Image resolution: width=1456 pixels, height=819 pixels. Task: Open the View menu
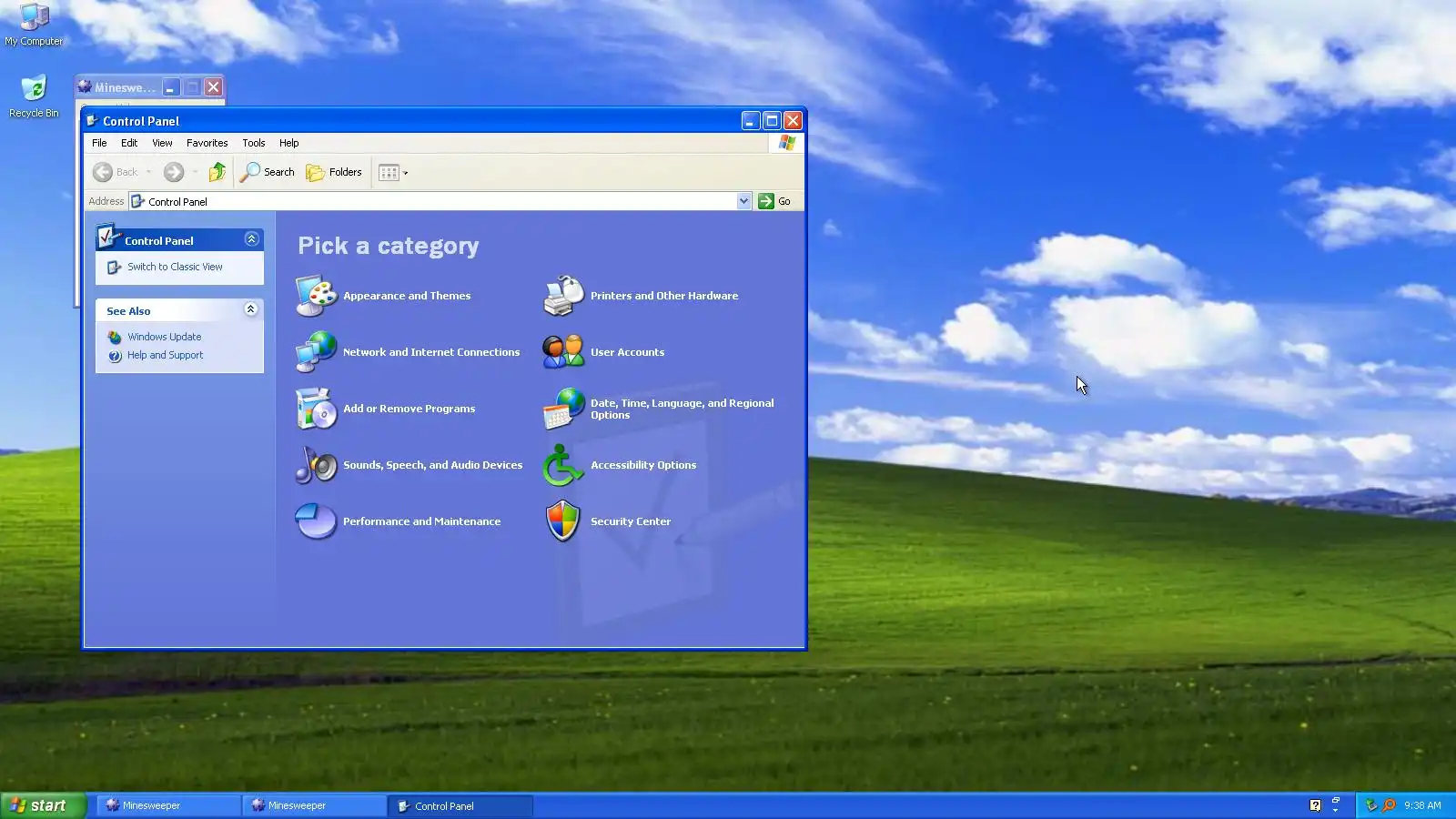pyautogui.click(x=162, y=143)
